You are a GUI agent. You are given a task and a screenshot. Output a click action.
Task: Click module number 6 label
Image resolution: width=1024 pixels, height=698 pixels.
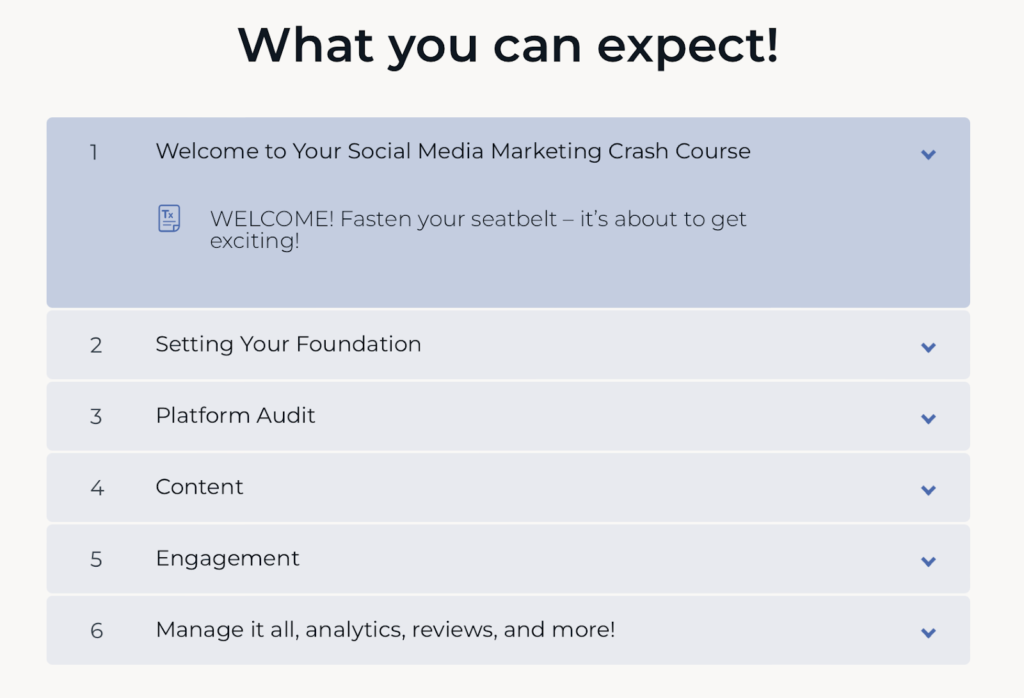pos(96,631)
